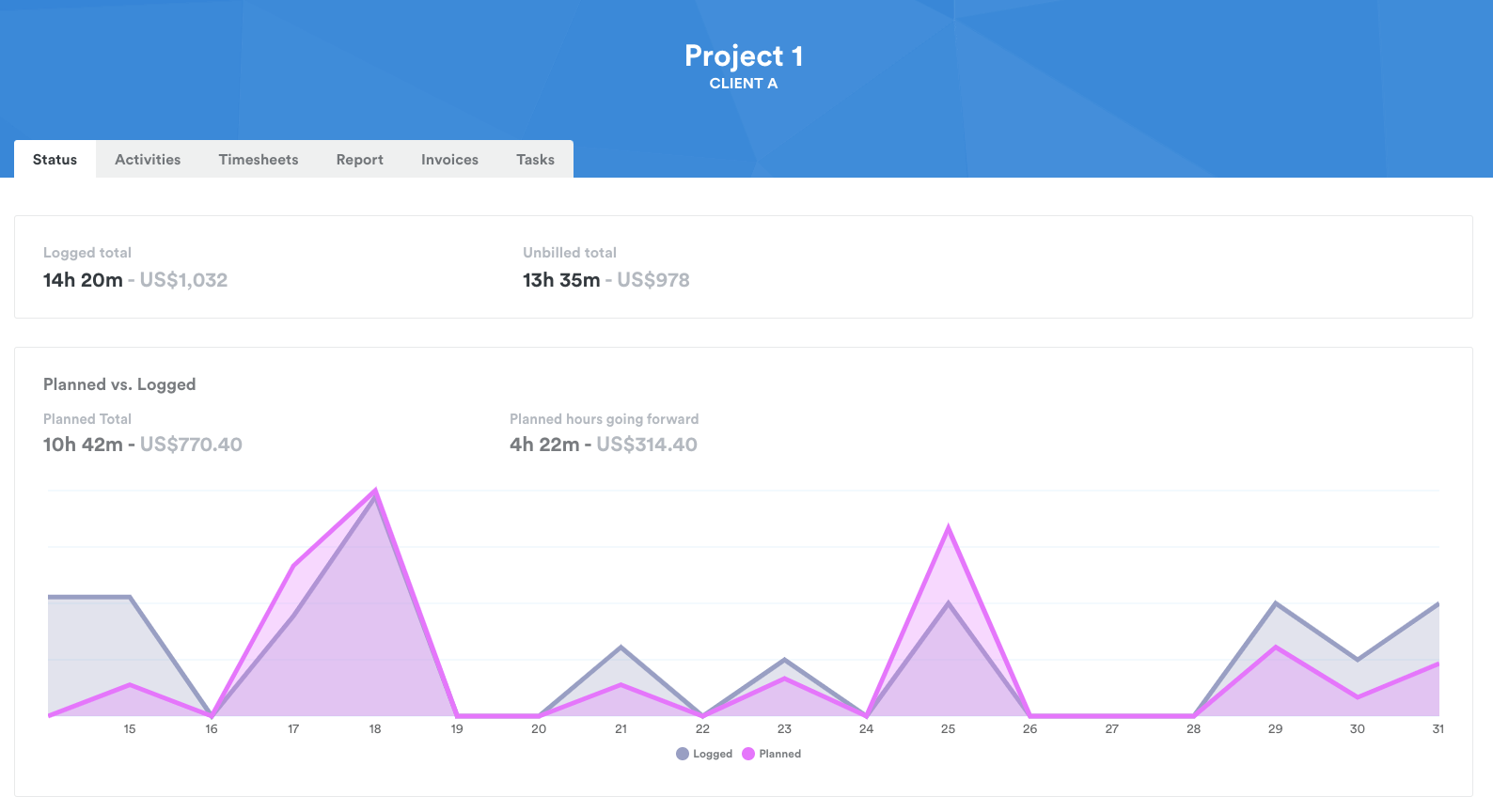Switch to the Activities tab
This screenshot has height=812, width=1493.
pyautogui.click(x=148, y=160)
